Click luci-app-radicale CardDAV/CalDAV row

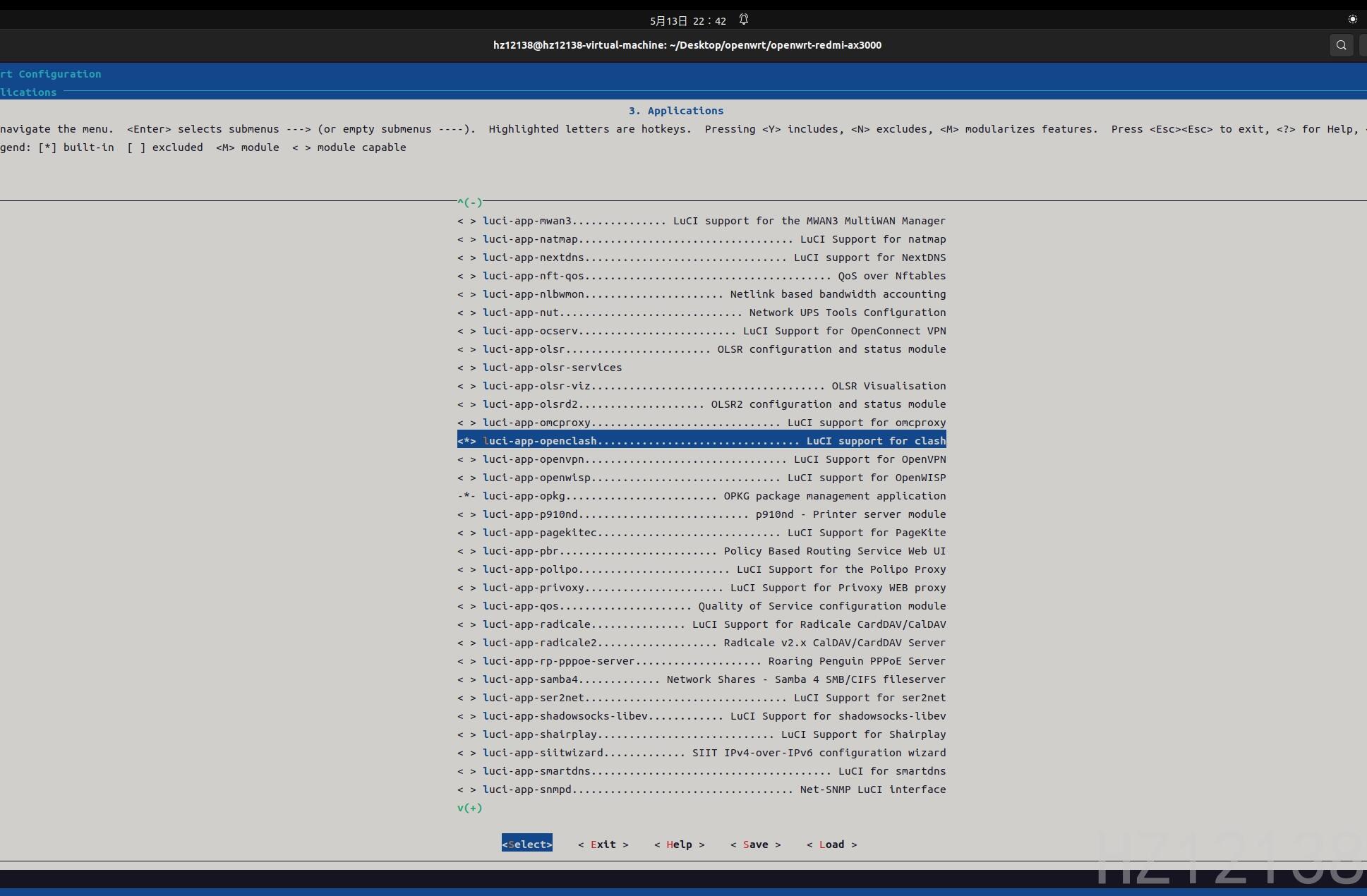coord(701,624)
